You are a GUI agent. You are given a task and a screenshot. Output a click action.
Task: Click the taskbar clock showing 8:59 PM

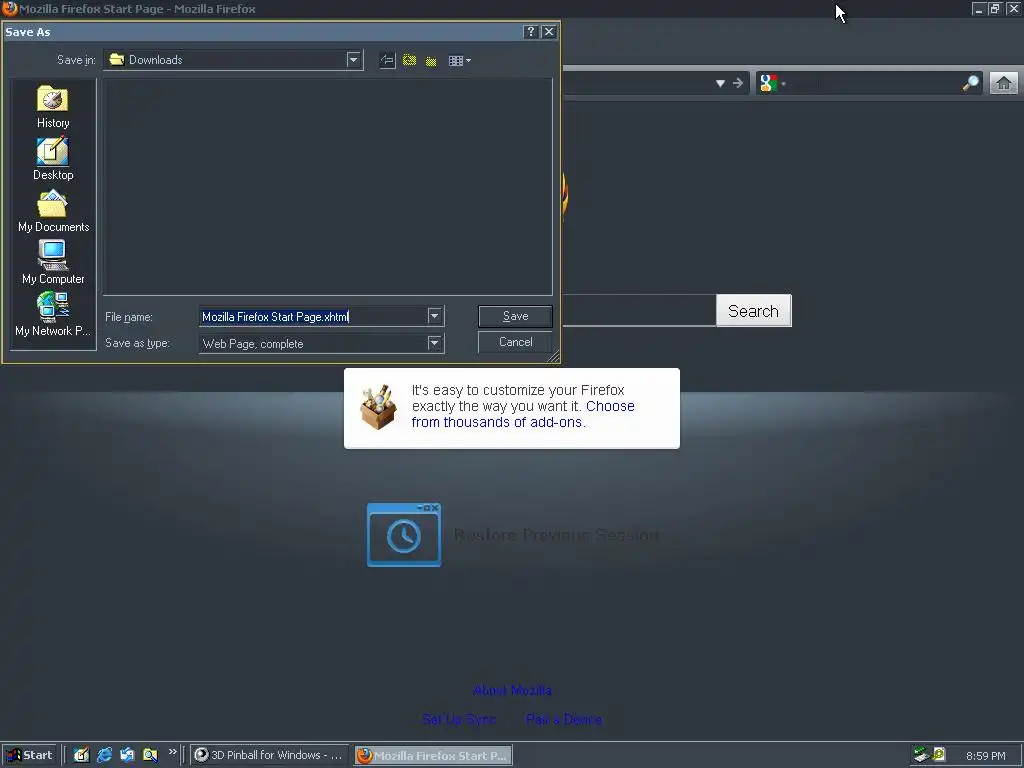tap(985, 756)
